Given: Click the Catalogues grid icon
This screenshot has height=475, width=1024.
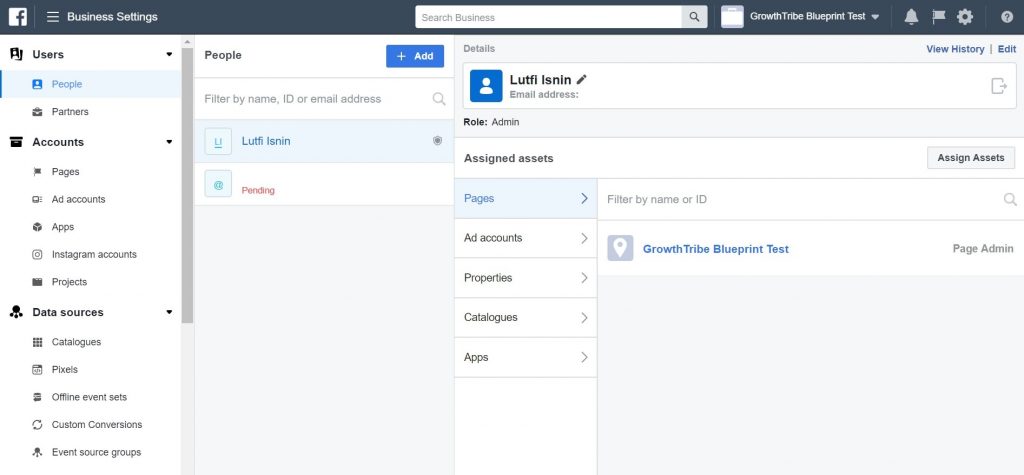Looking at the screenshot, I should pyautogui.click(x=37, y=342).
